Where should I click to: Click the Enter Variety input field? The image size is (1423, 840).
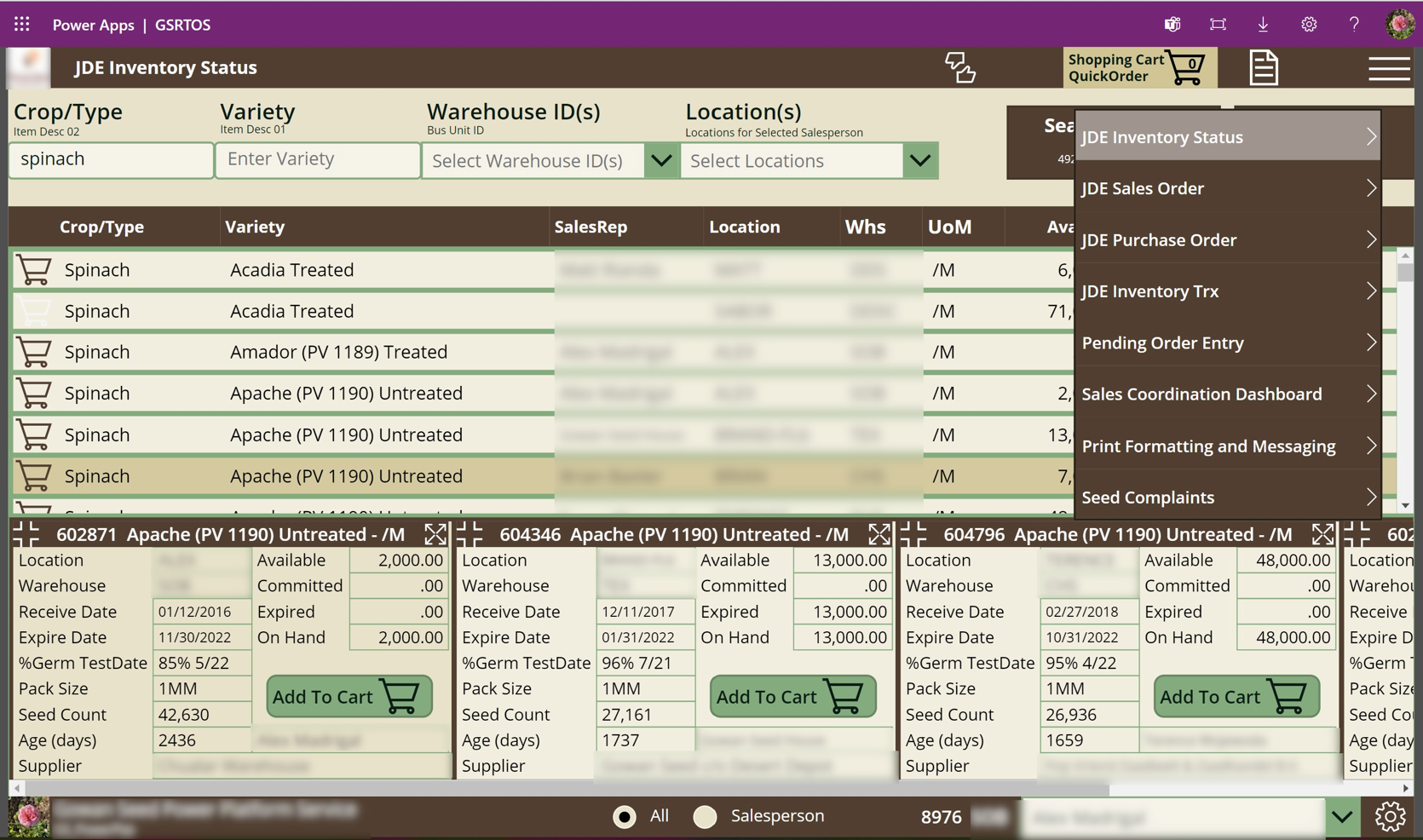click(318, 159)
